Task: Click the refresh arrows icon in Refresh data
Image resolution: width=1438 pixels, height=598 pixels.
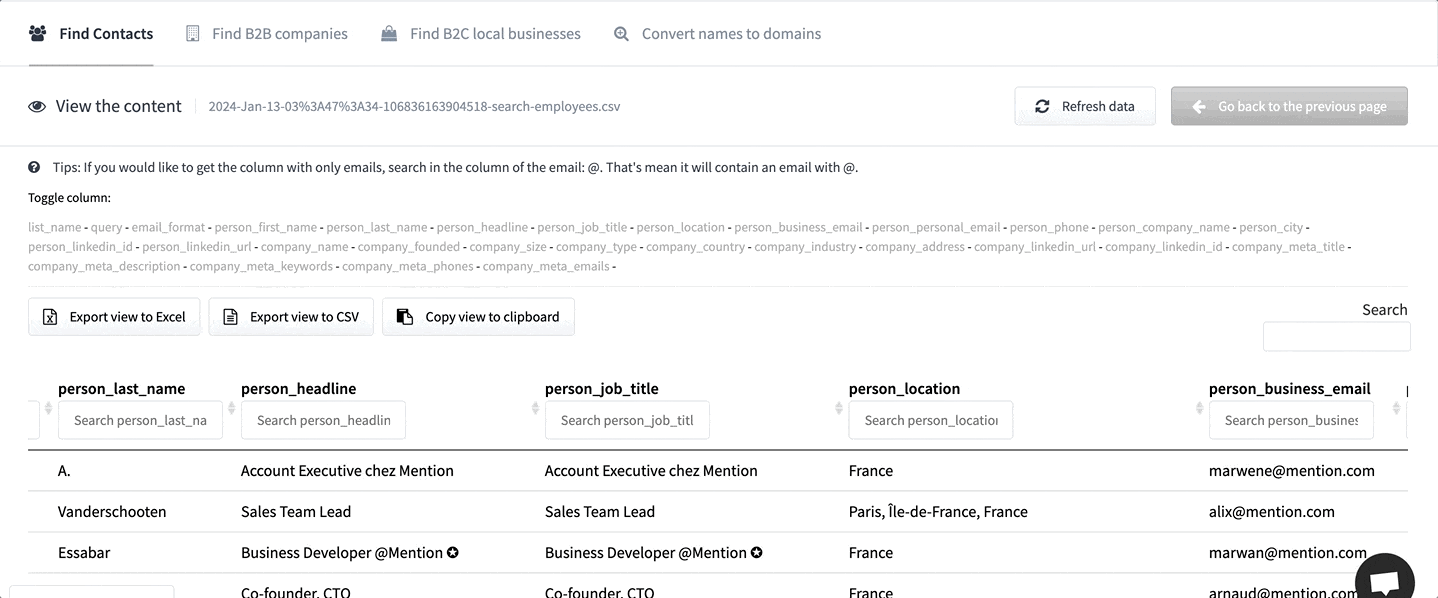Action: coord(1042,105)
